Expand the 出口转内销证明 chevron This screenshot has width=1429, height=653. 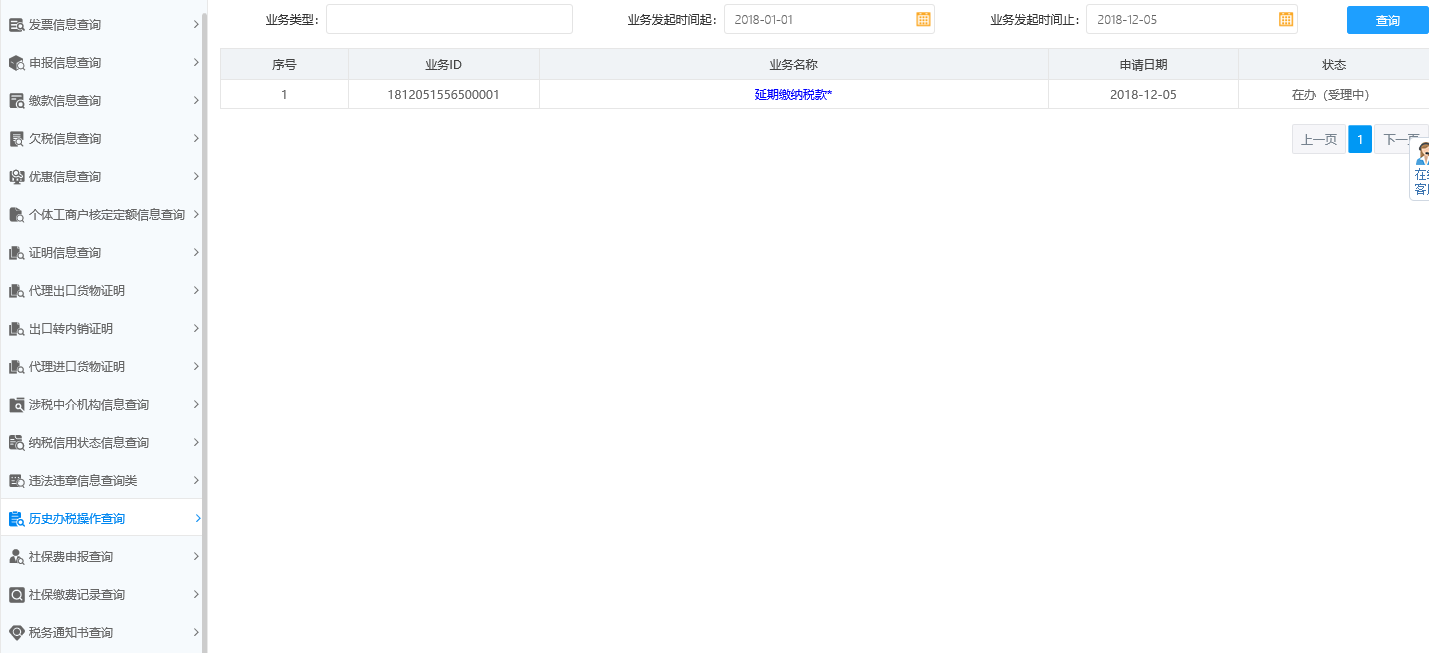(x=196, y=328)
